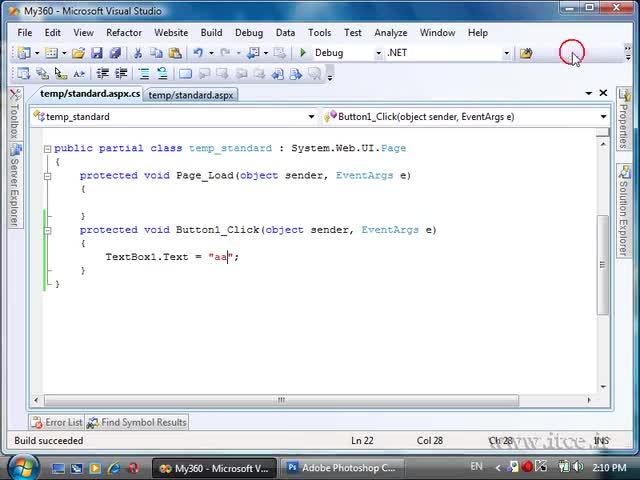Click the Display Parameter Info icon
This screenshot has height=480, width=640.
(x=42, y=74)
